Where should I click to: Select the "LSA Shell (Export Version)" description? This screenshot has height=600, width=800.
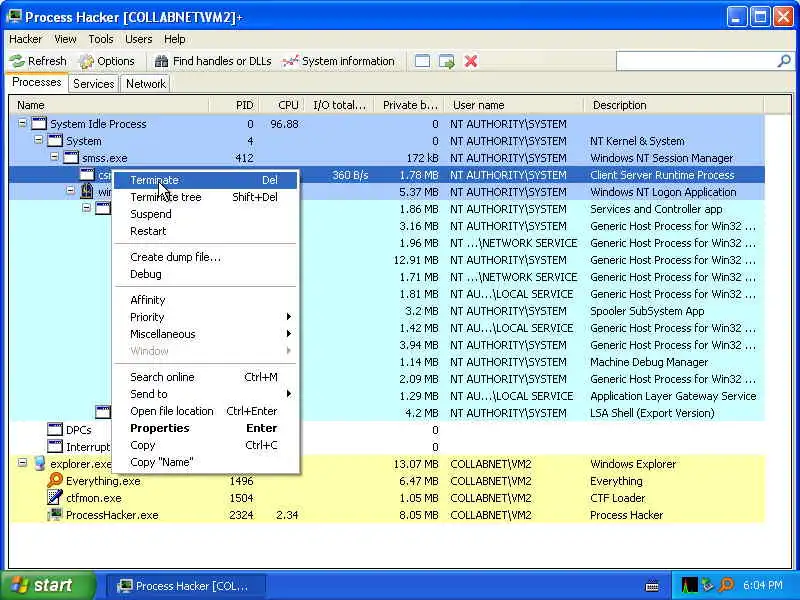(x=652, y=413)
